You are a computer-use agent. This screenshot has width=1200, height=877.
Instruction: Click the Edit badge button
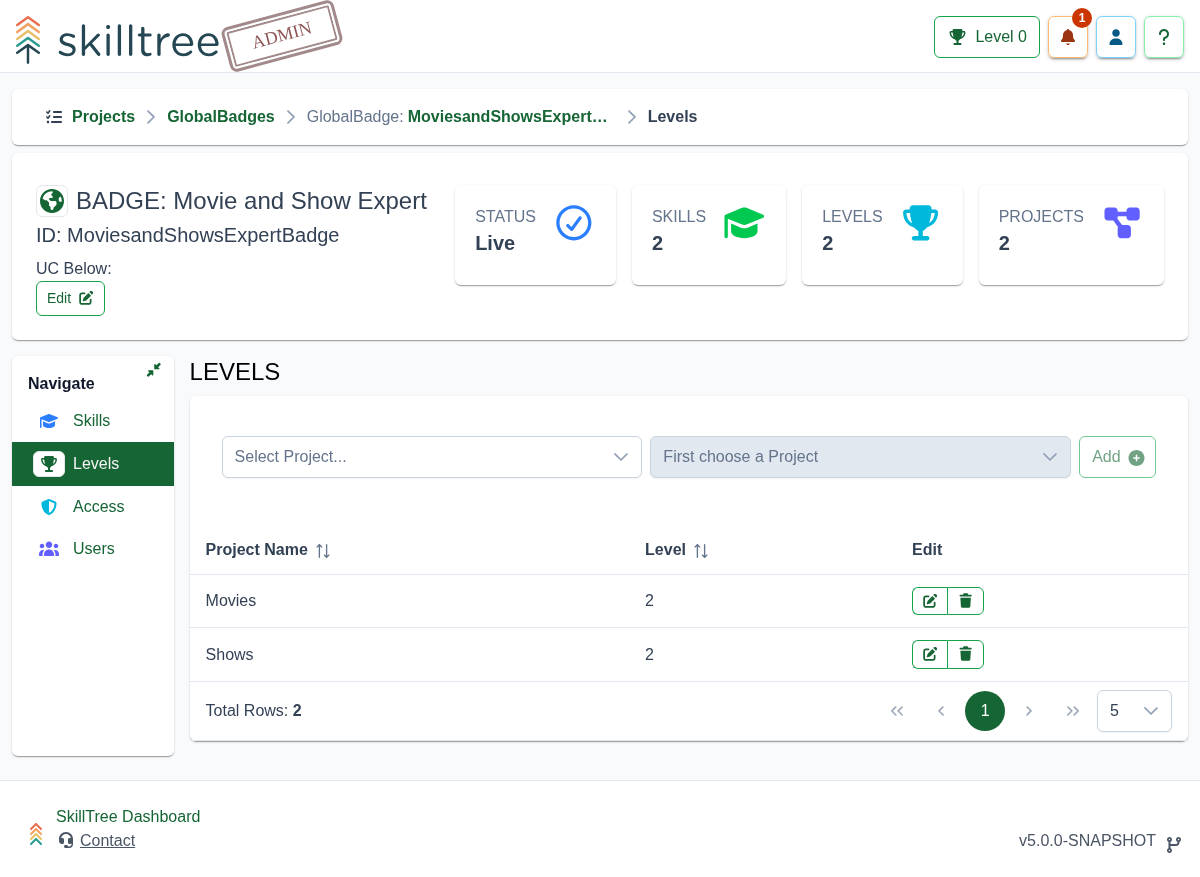tap(70, 298)
